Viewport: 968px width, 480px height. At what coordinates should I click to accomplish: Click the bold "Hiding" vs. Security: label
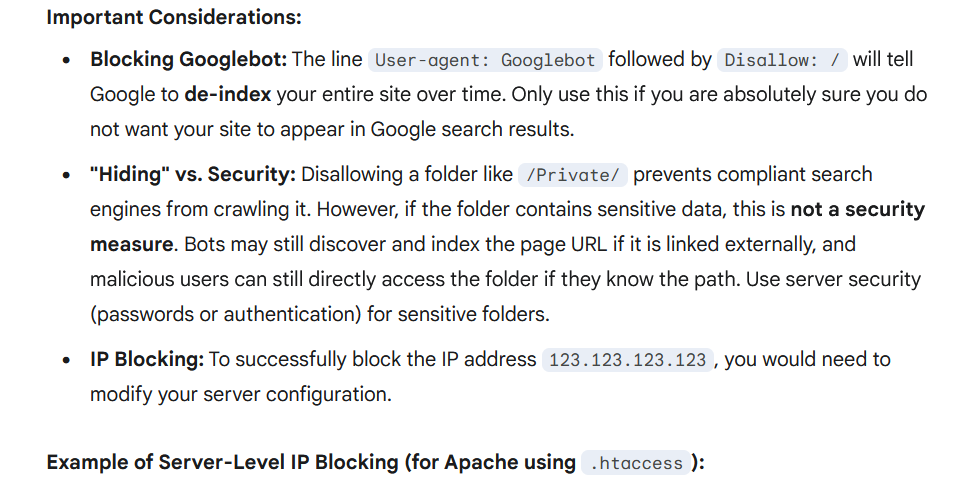(192, 174)
